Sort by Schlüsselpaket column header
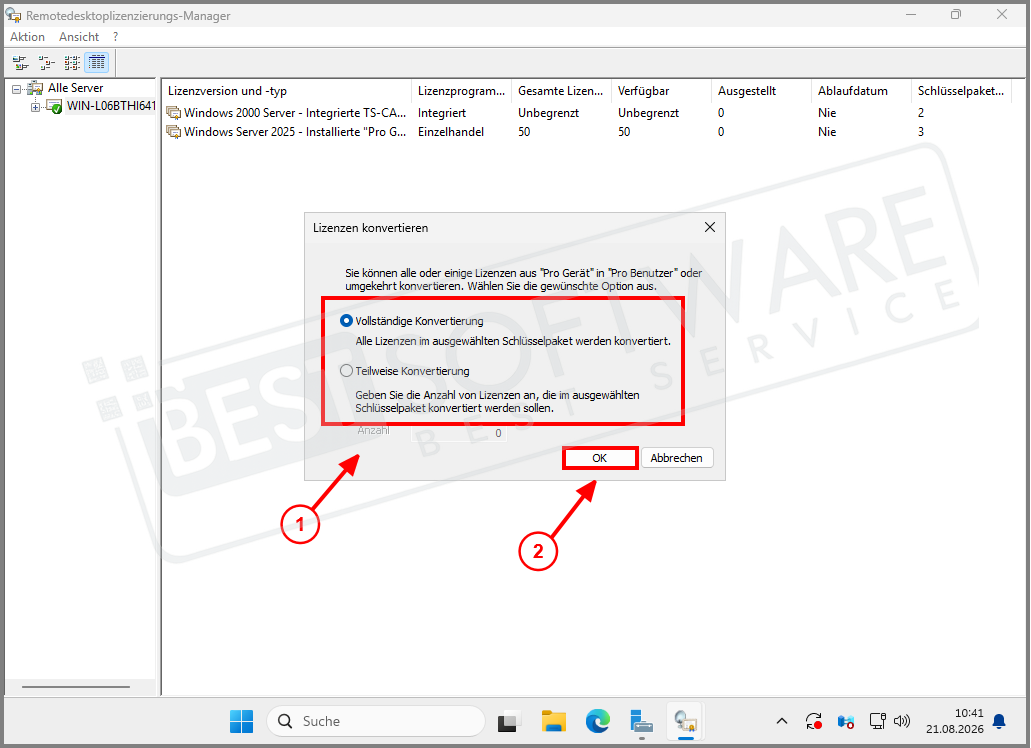Screen dimensions: 1031x748 [x=962, y=91]
